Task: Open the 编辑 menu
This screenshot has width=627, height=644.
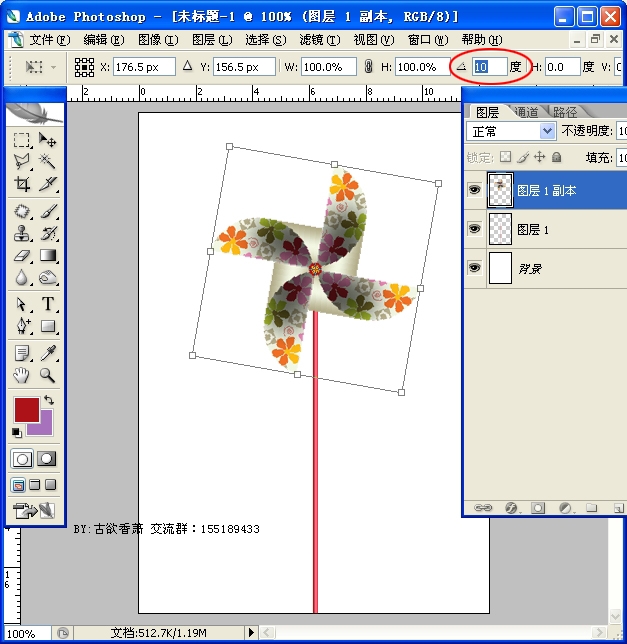Action: (x=103, y=40)
